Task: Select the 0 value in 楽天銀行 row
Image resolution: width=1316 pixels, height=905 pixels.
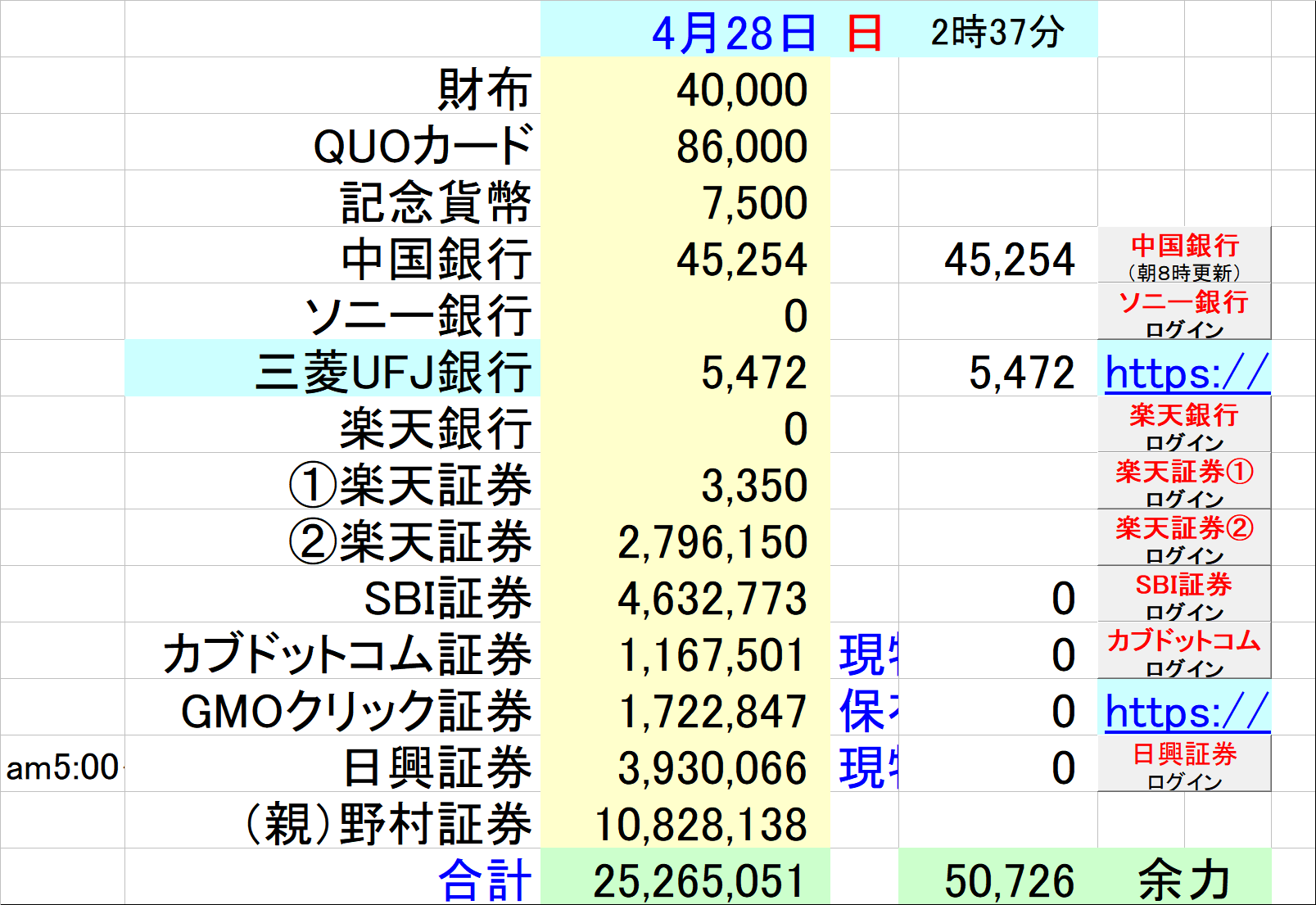Action: pos(685,425)
